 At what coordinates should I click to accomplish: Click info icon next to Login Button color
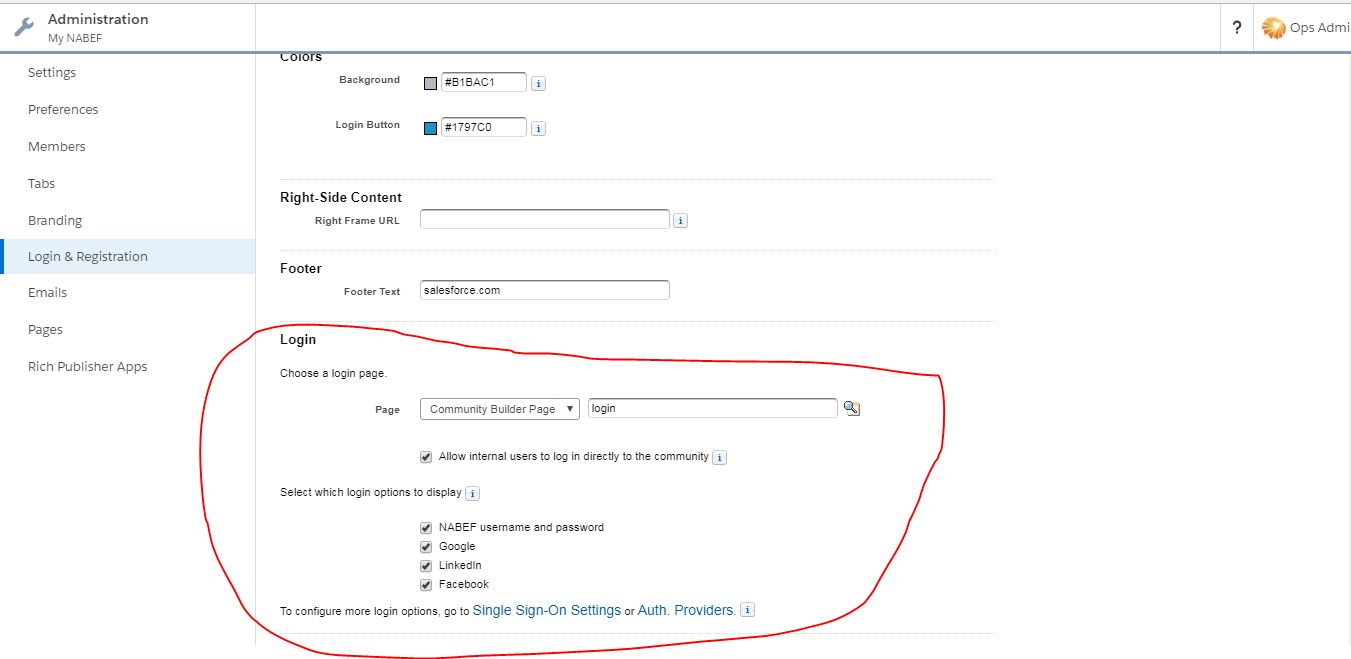(538, 129)
